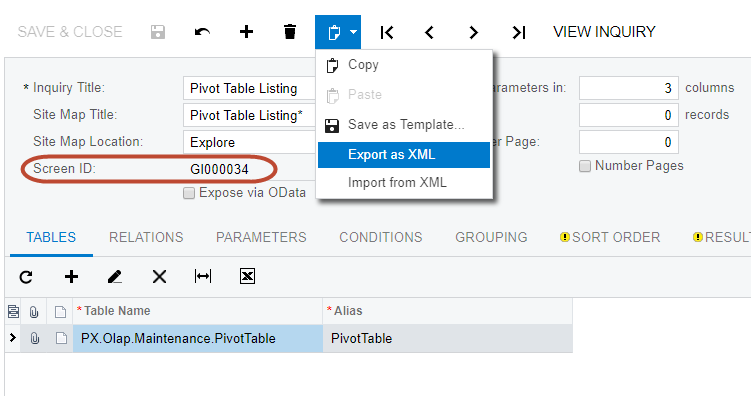
Task: Refresh the tables grid
Action: (x=26, y=277)
